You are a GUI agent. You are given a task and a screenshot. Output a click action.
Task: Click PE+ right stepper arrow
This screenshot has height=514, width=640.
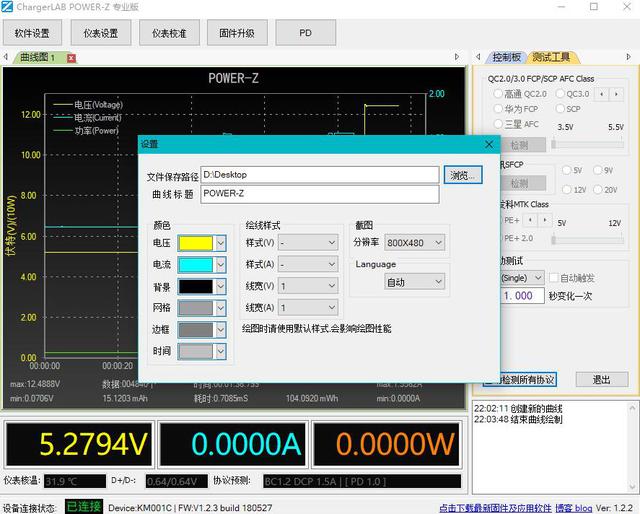[544, 220]
